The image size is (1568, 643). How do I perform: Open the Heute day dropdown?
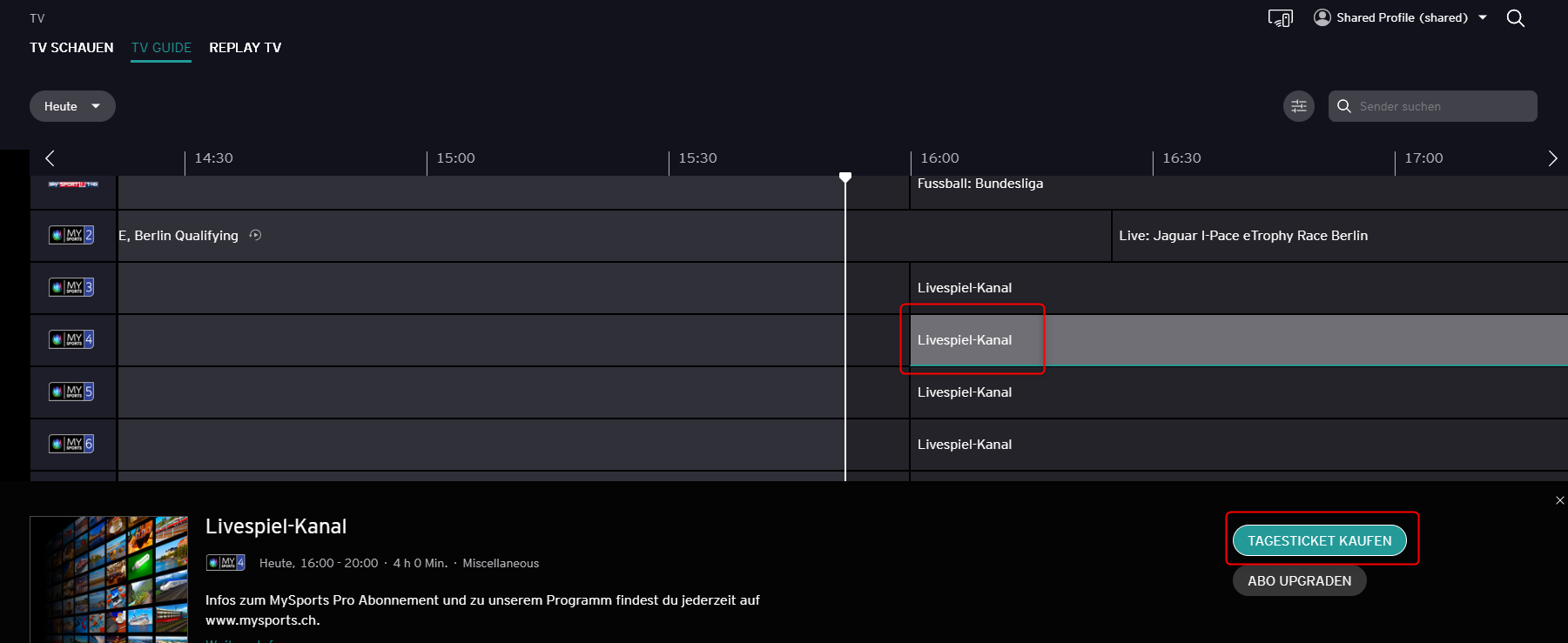72,106
